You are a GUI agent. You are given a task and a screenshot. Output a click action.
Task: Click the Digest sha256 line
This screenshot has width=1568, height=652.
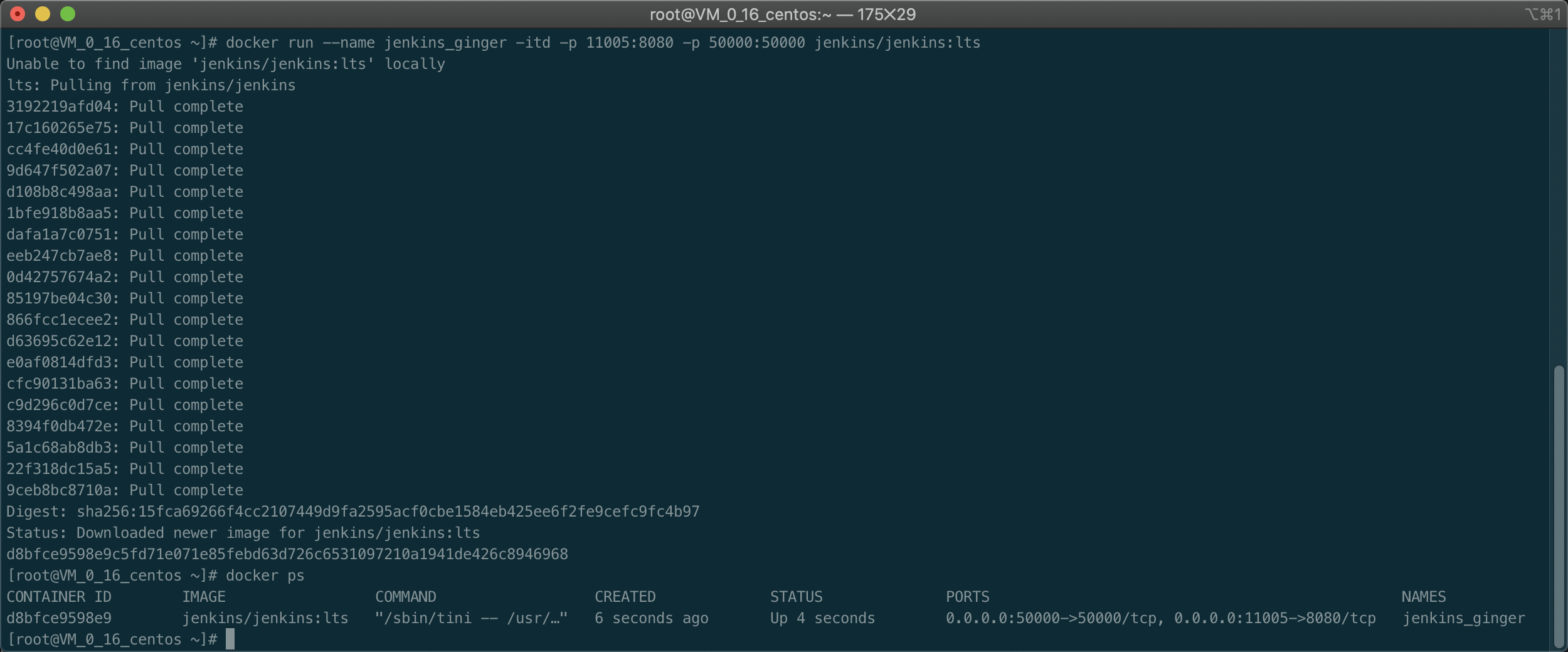click(352, 512)
